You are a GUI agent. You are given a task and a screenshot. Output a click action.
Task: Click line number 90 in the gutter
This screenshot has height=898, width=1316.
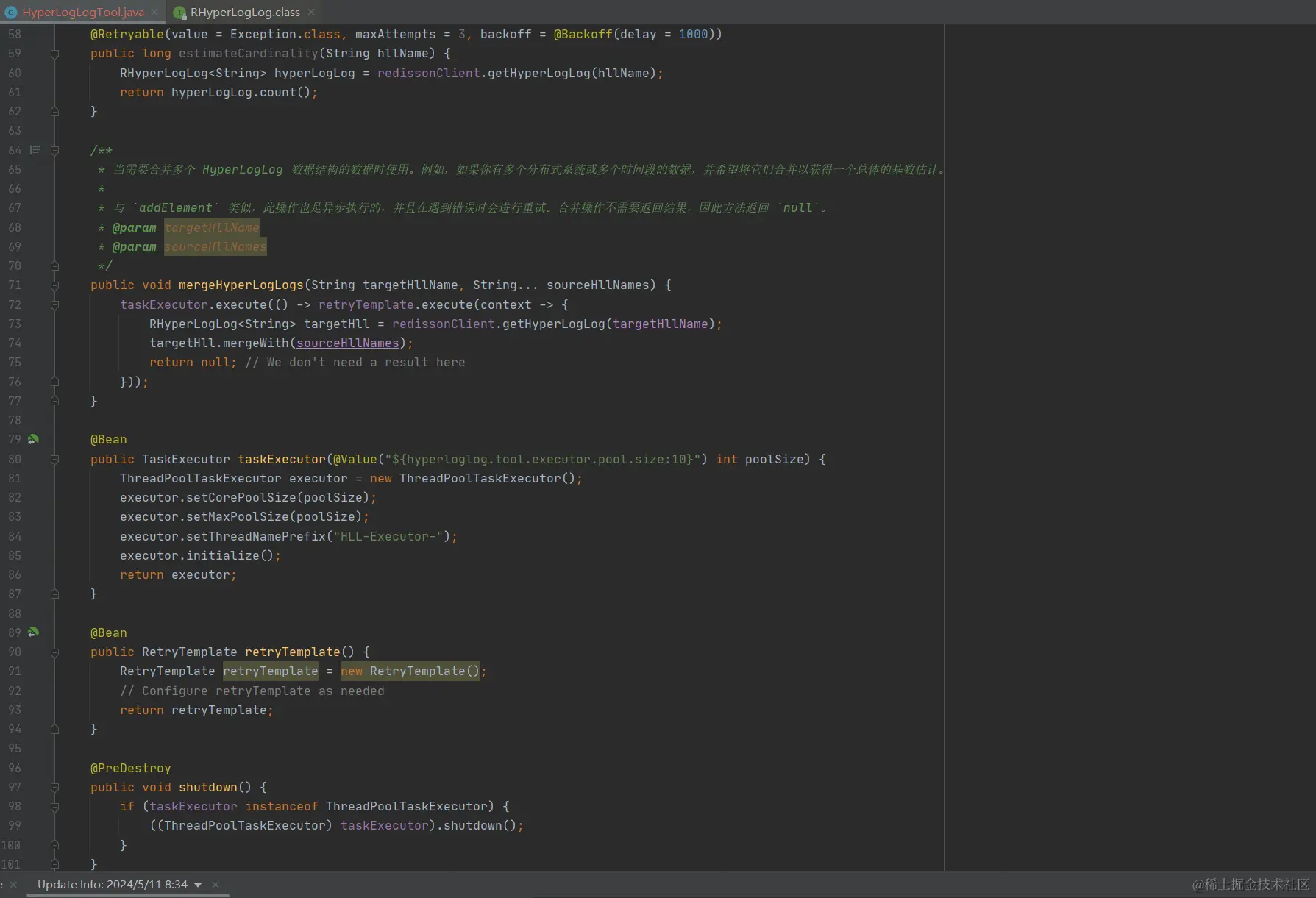(x=15, y=652)
